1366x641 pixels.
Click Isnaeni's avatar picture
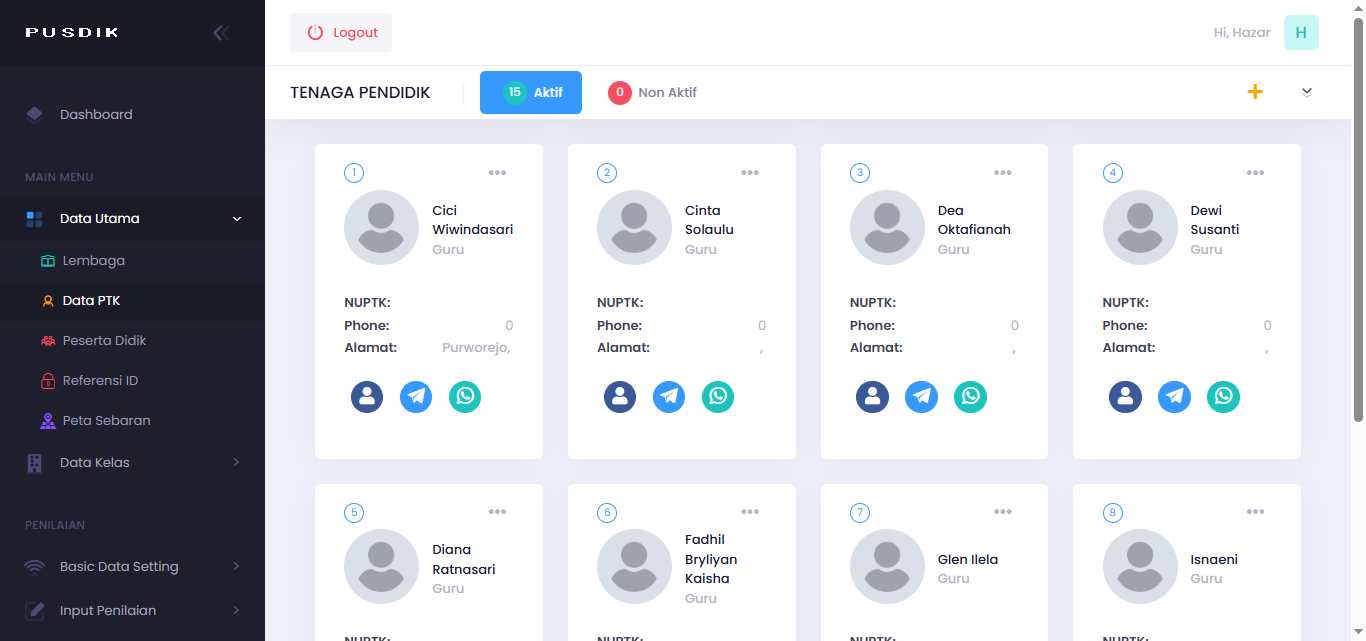[x=1140, y=567]
